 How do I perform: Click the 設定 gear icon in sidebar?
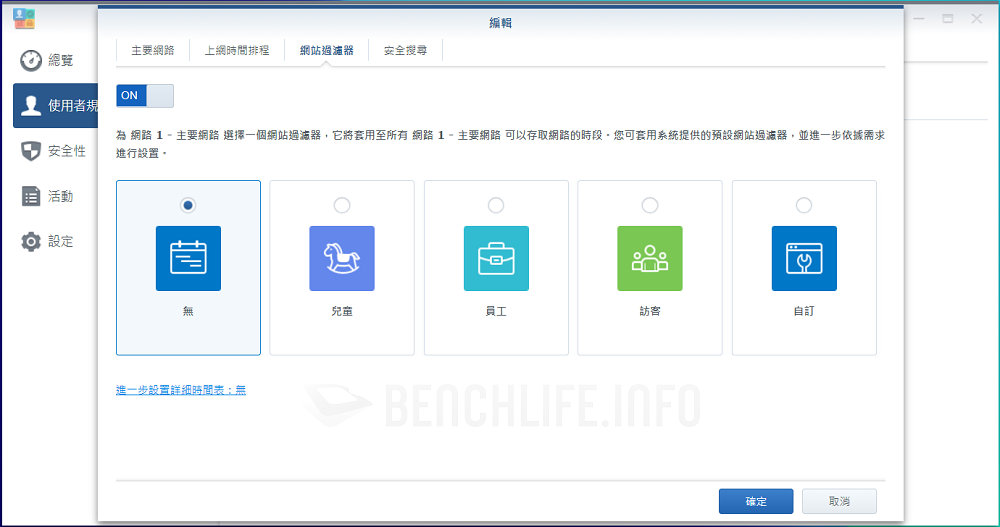click(31, 242)
